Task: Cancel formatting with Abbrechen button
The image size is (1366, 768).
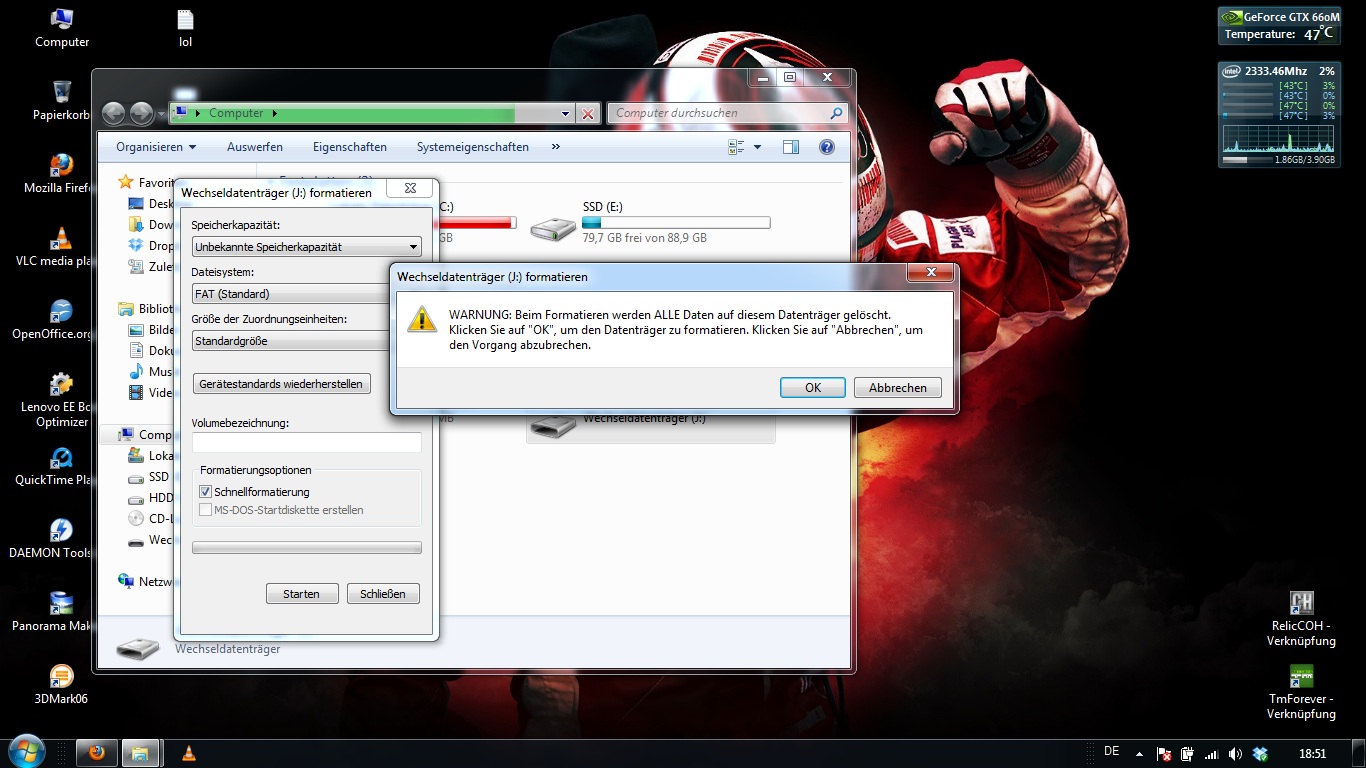Action: 898,388
